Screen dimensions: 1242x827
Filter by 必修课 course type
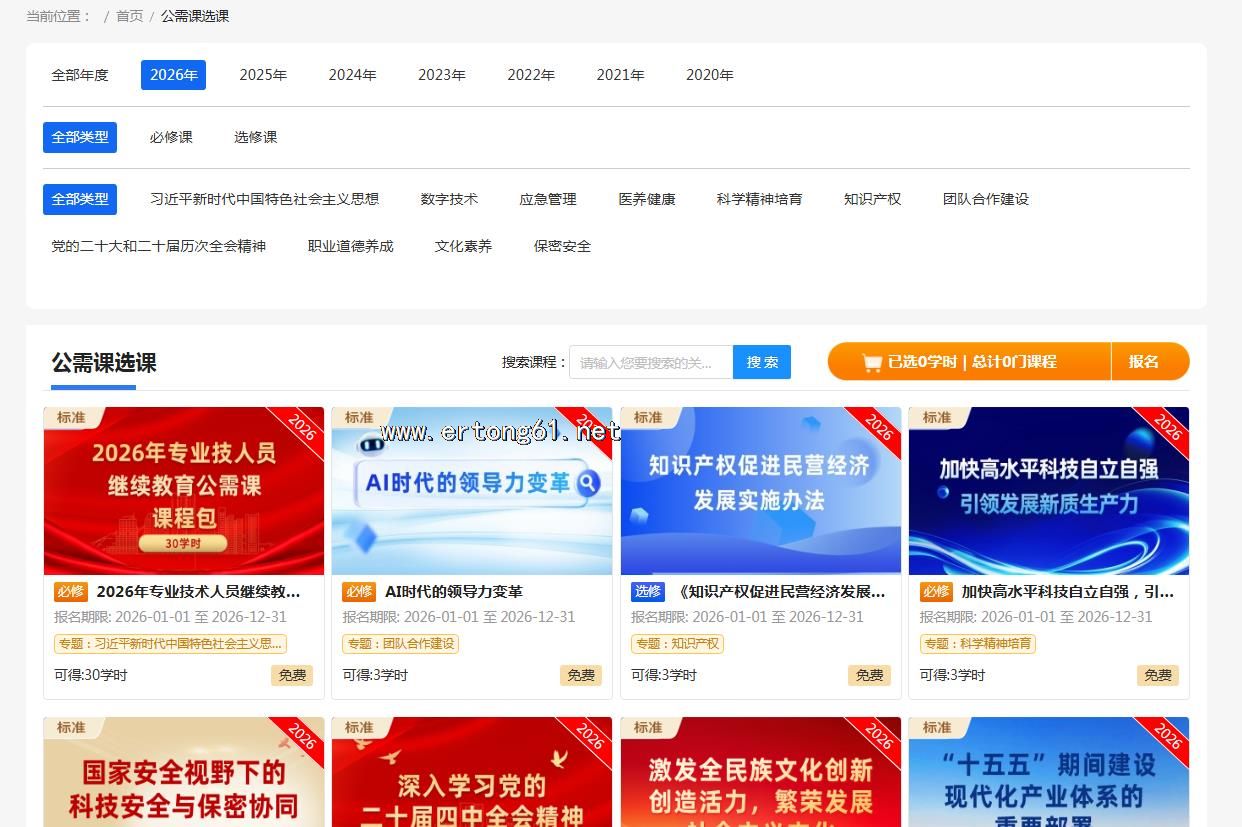(x=171, y=137)
